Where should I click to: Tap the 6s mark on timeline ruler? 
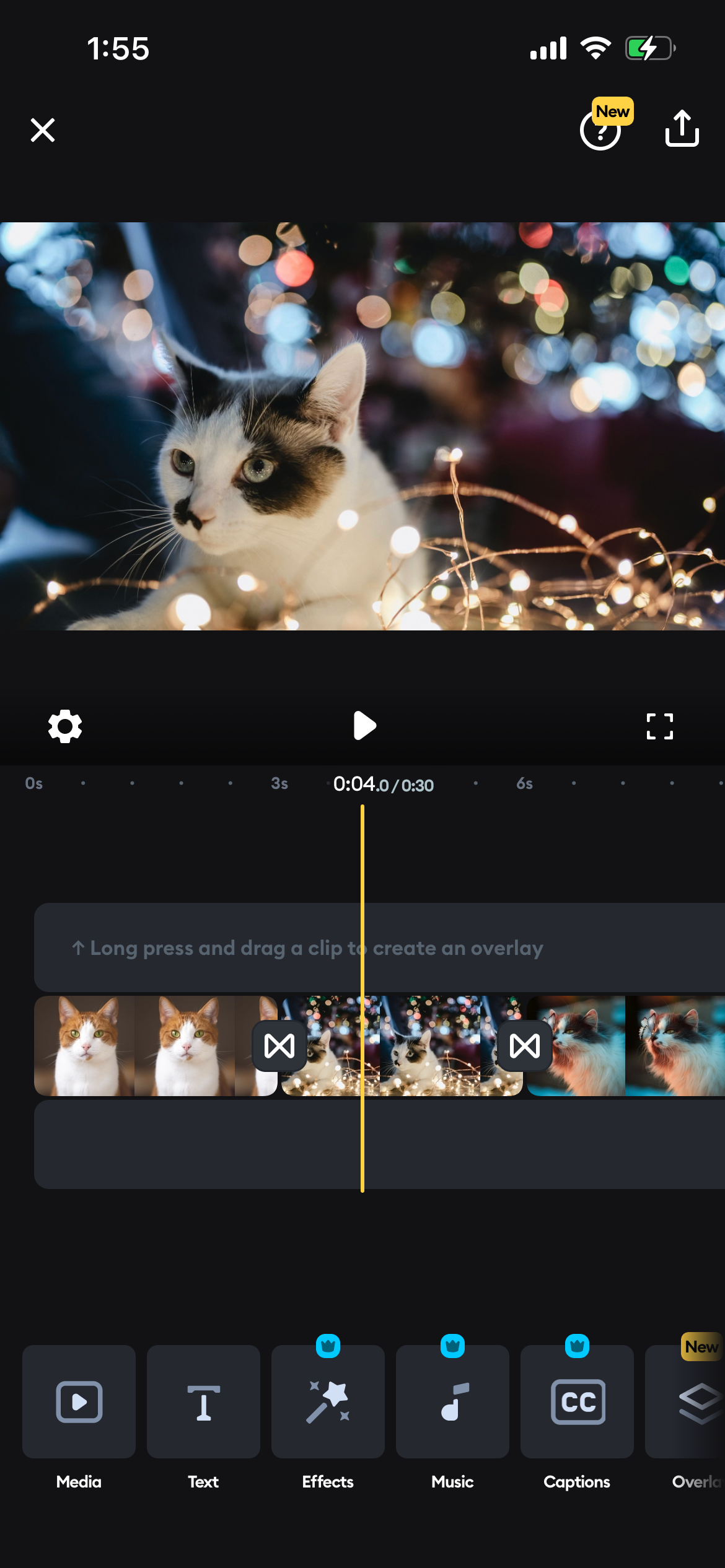coord(524,783)
